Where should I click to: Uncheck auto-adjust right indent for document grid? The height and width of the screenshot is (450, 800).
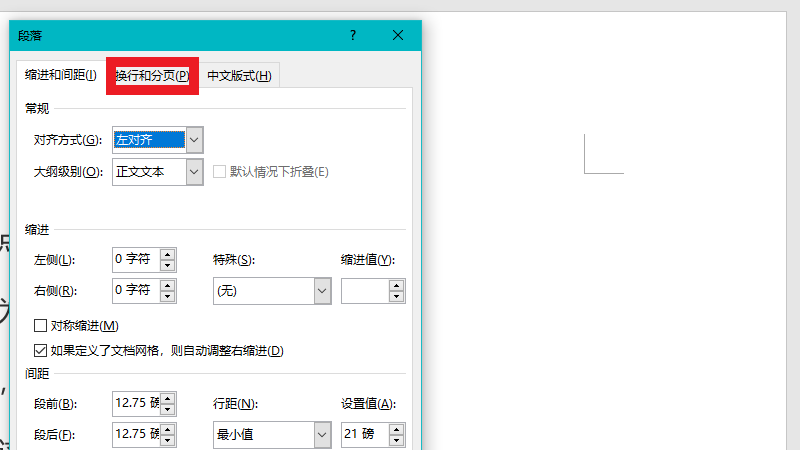pyautogui.click(x=41, y=351)
